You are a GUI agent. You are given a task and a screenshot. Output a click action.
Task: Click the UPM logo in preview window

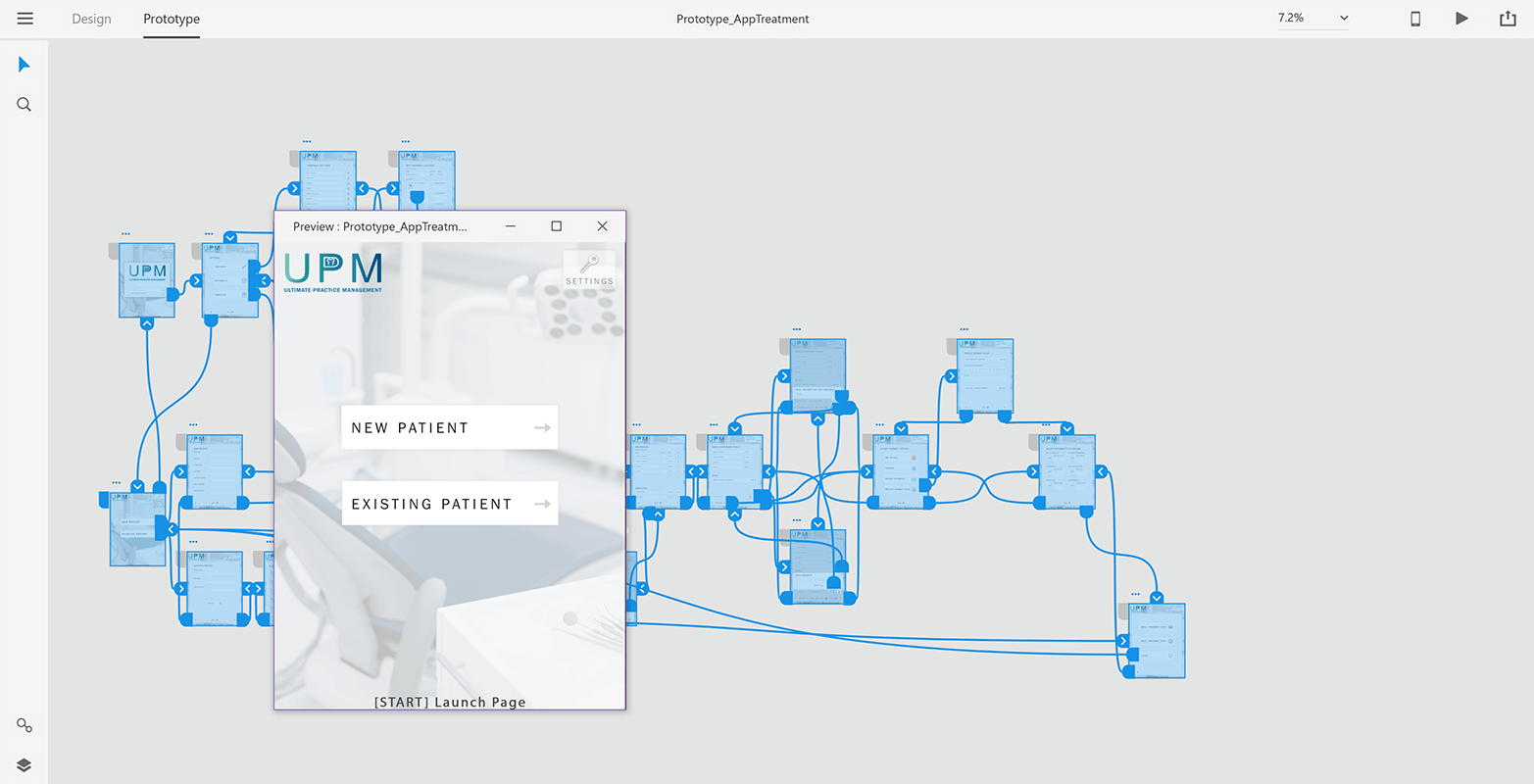point(333,272)
